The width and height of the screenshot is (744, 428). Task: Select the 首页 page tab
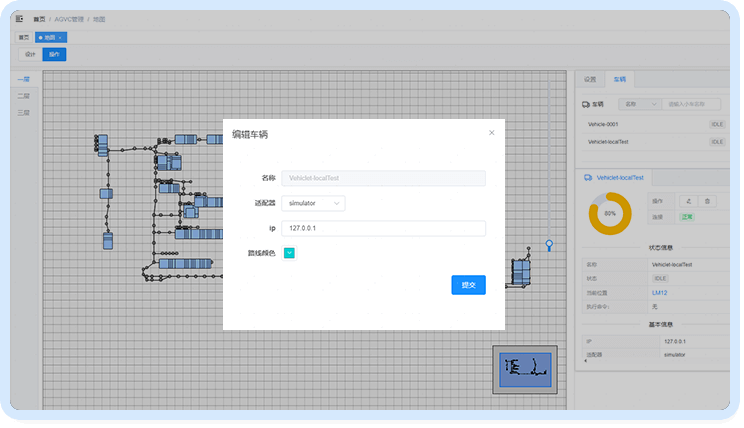coord(24,37)
